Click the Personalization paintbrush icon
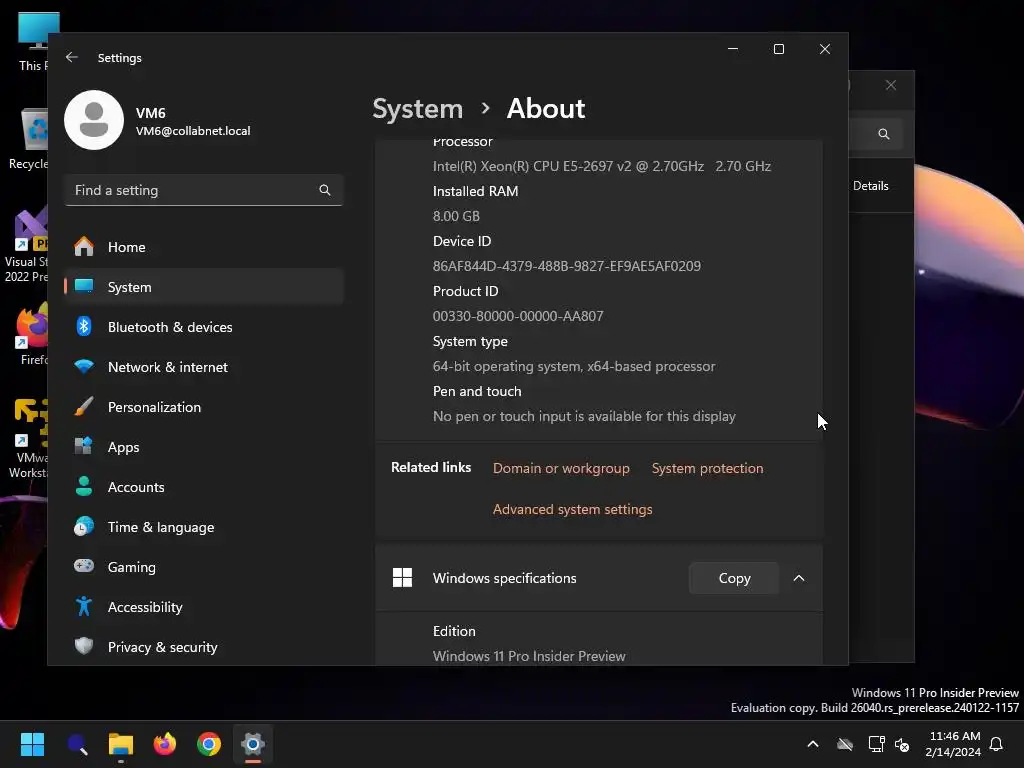The width and height of the screenshot is (1024, 768). tap(84, 406)
